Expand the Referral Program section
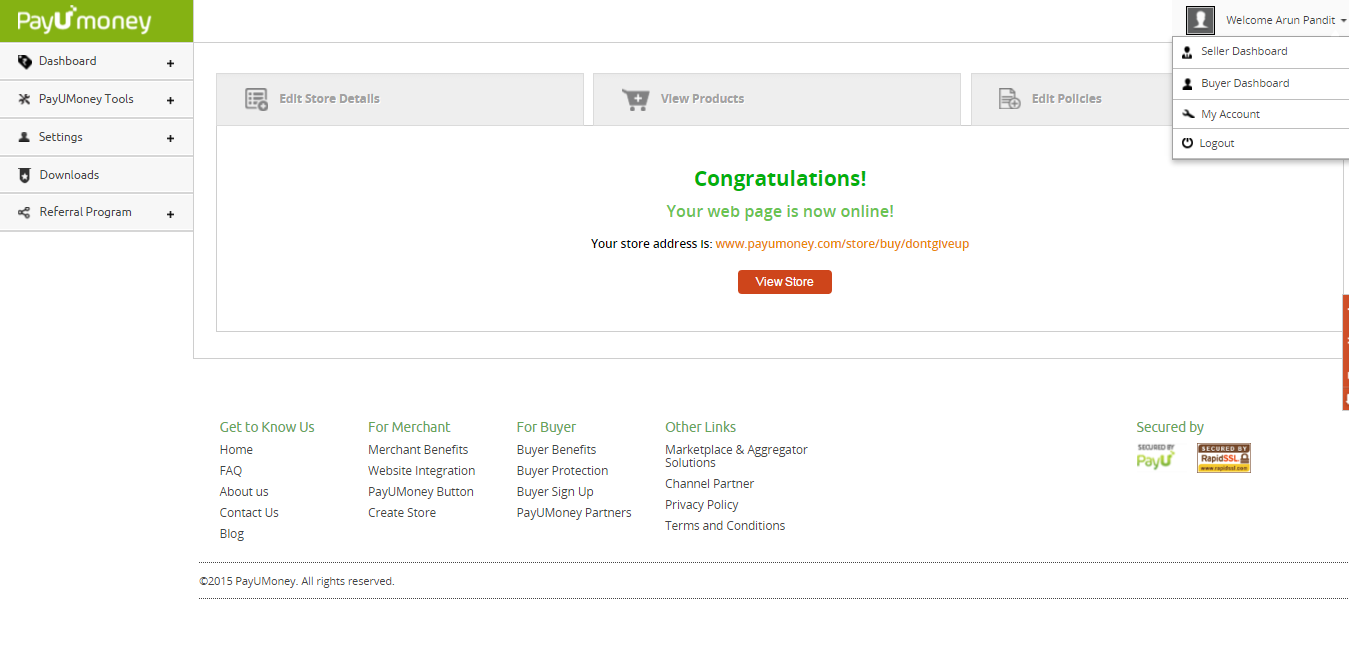This screenshot has width=1349, height=650. point(170,214)
